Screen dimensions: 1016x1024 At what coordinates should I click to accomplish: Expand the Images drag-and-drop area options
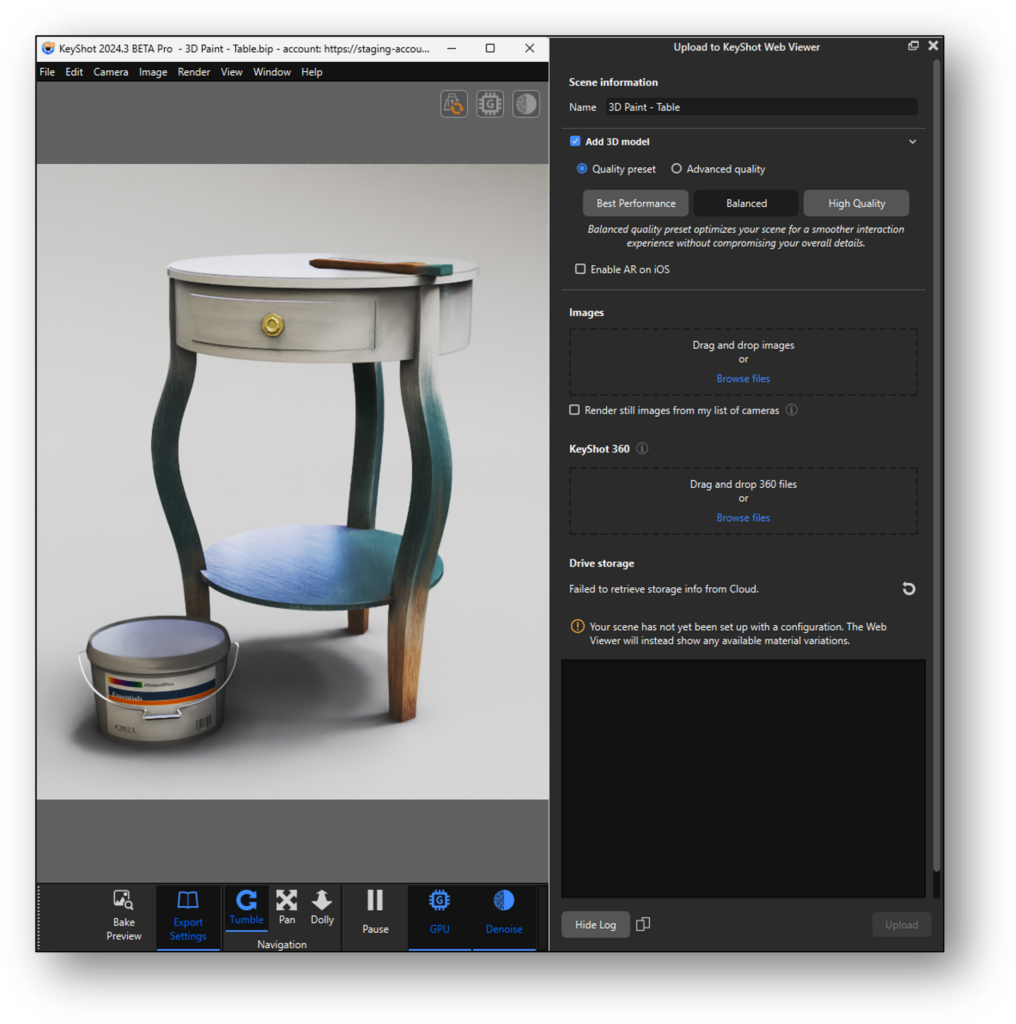[743, 378]
